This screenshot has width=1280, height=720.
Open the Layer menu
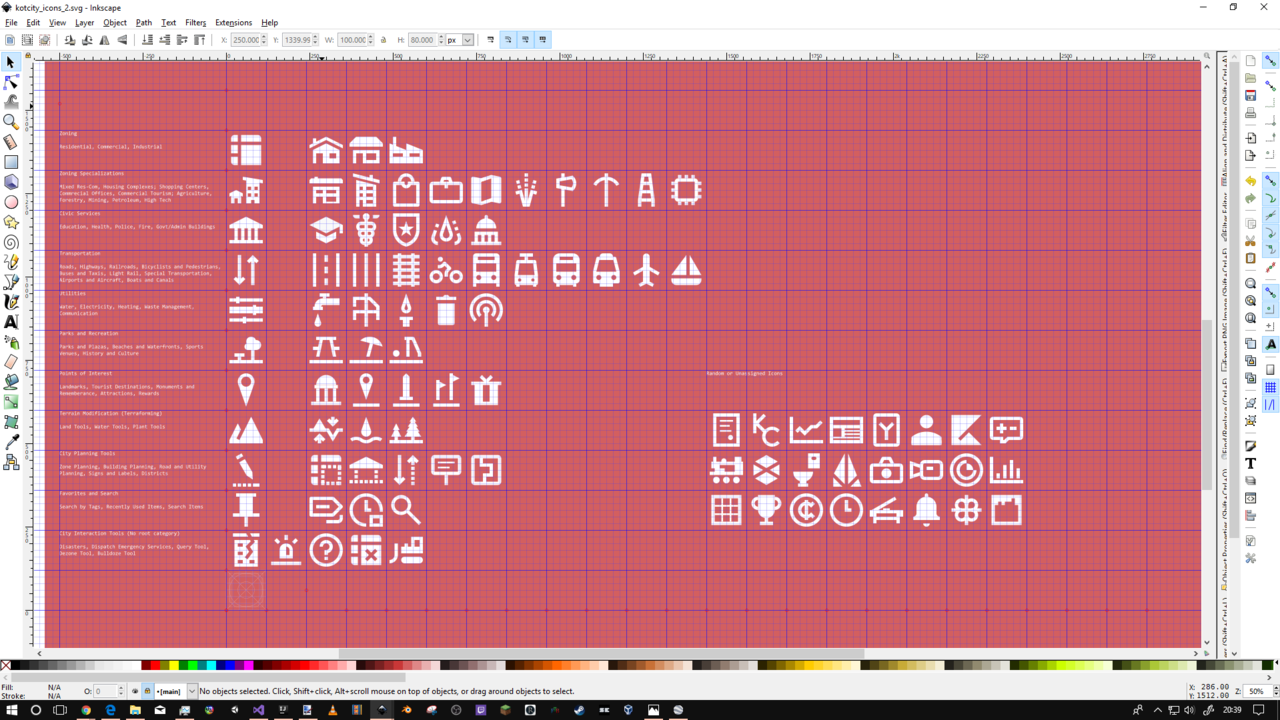tap(84, 22)
